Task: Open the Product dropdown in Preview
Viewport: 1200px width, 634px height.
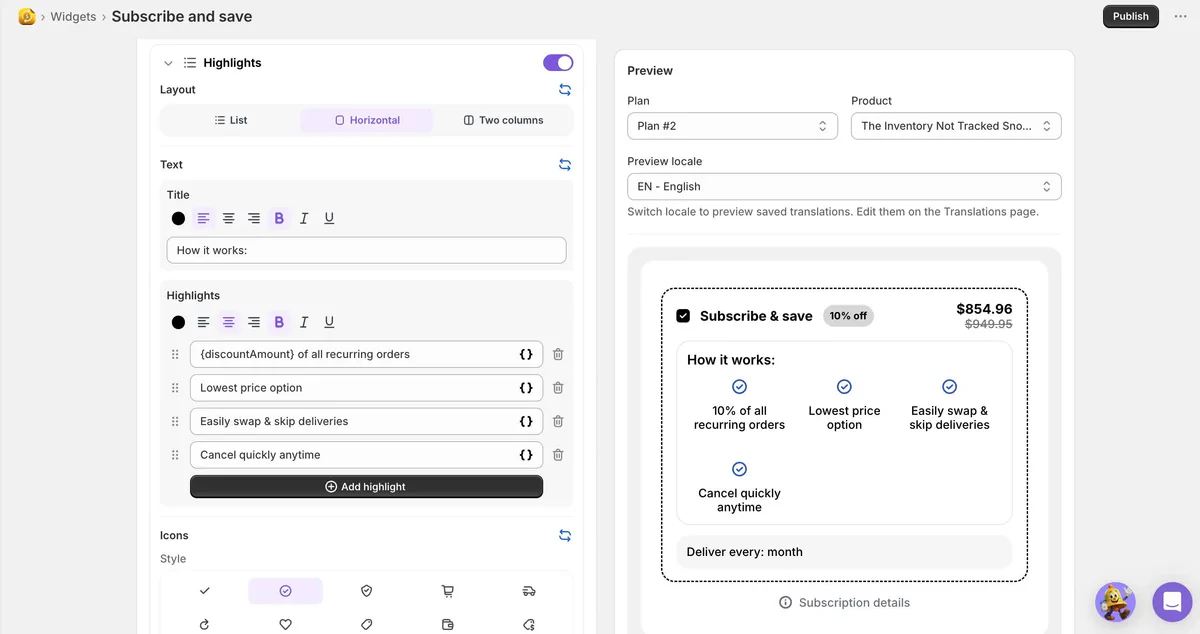Action: tap(956, 126)
